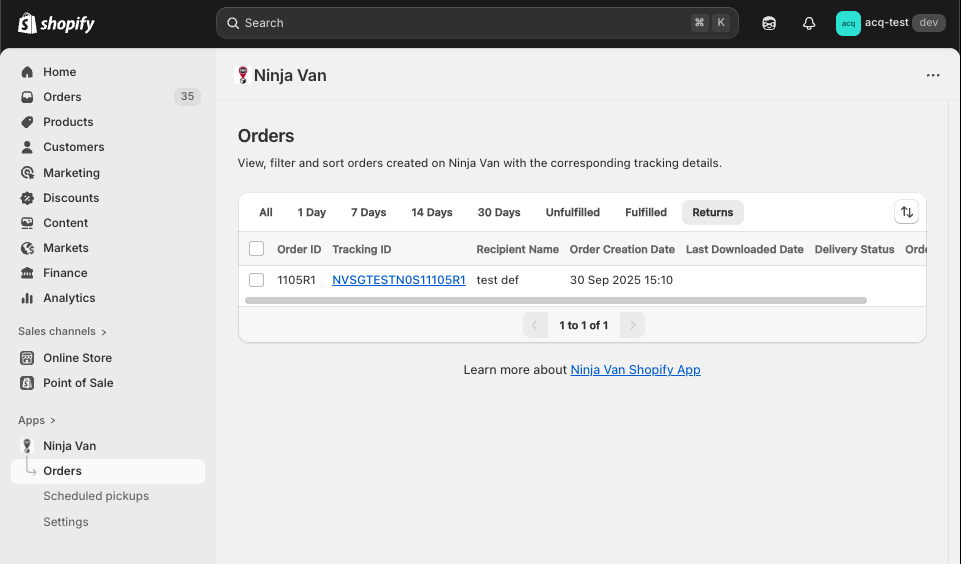This screenshot has width=961, height=564.
Task: Open the acq-test store account menu
Action: [x=889, y=23]
